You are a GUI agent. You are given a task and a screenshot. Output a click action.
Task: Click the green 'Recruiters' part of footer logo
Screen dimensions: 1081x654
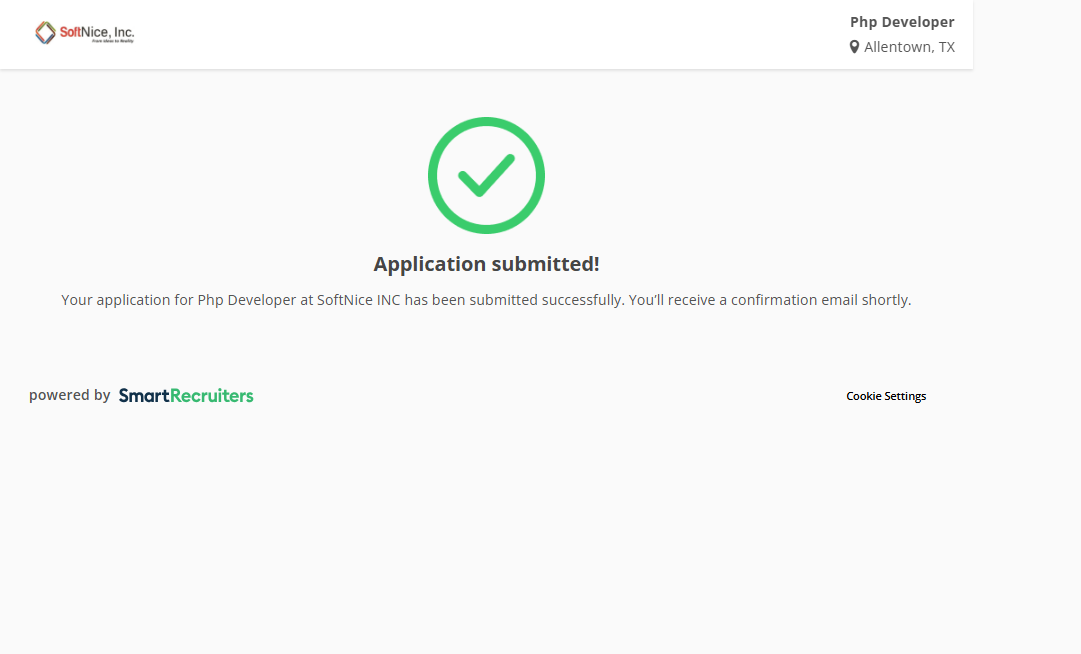[x=212, y=395]
